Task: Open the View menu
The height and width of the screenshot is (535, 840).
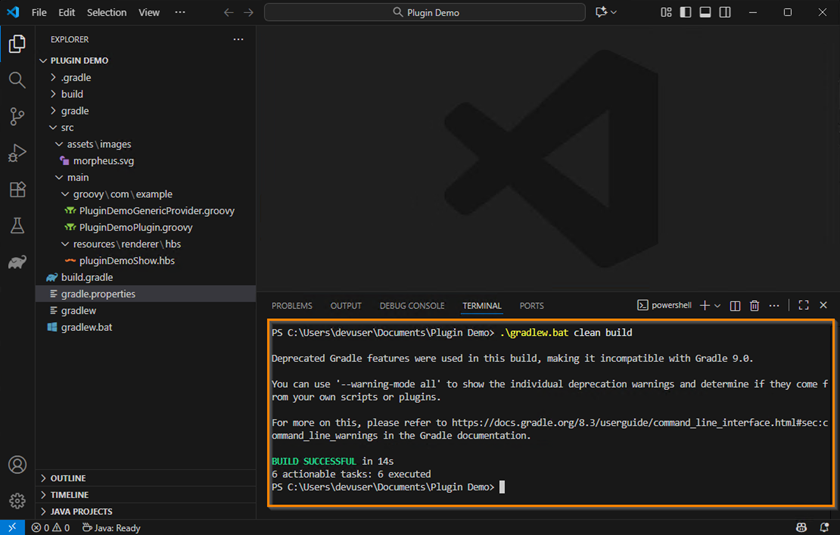Action: [149, 12]
